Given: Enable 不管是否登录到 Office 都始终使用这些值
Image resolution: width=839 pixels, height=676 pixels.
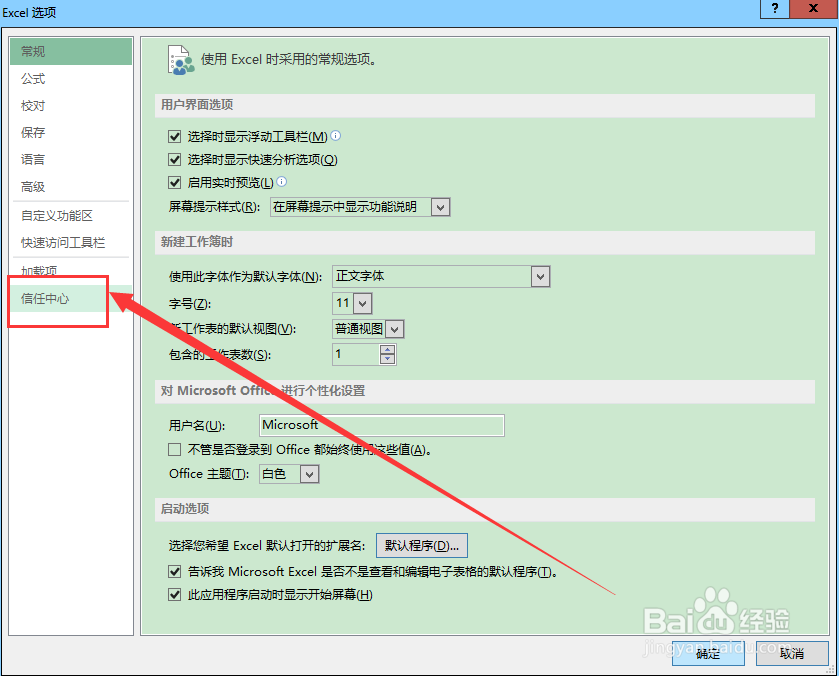Looking at the screenshot, I should [x=173, y=449].
